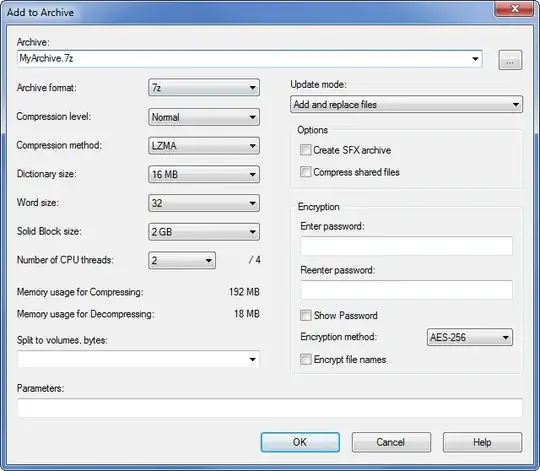Click the 18 MB decompressing memory value

247,314
